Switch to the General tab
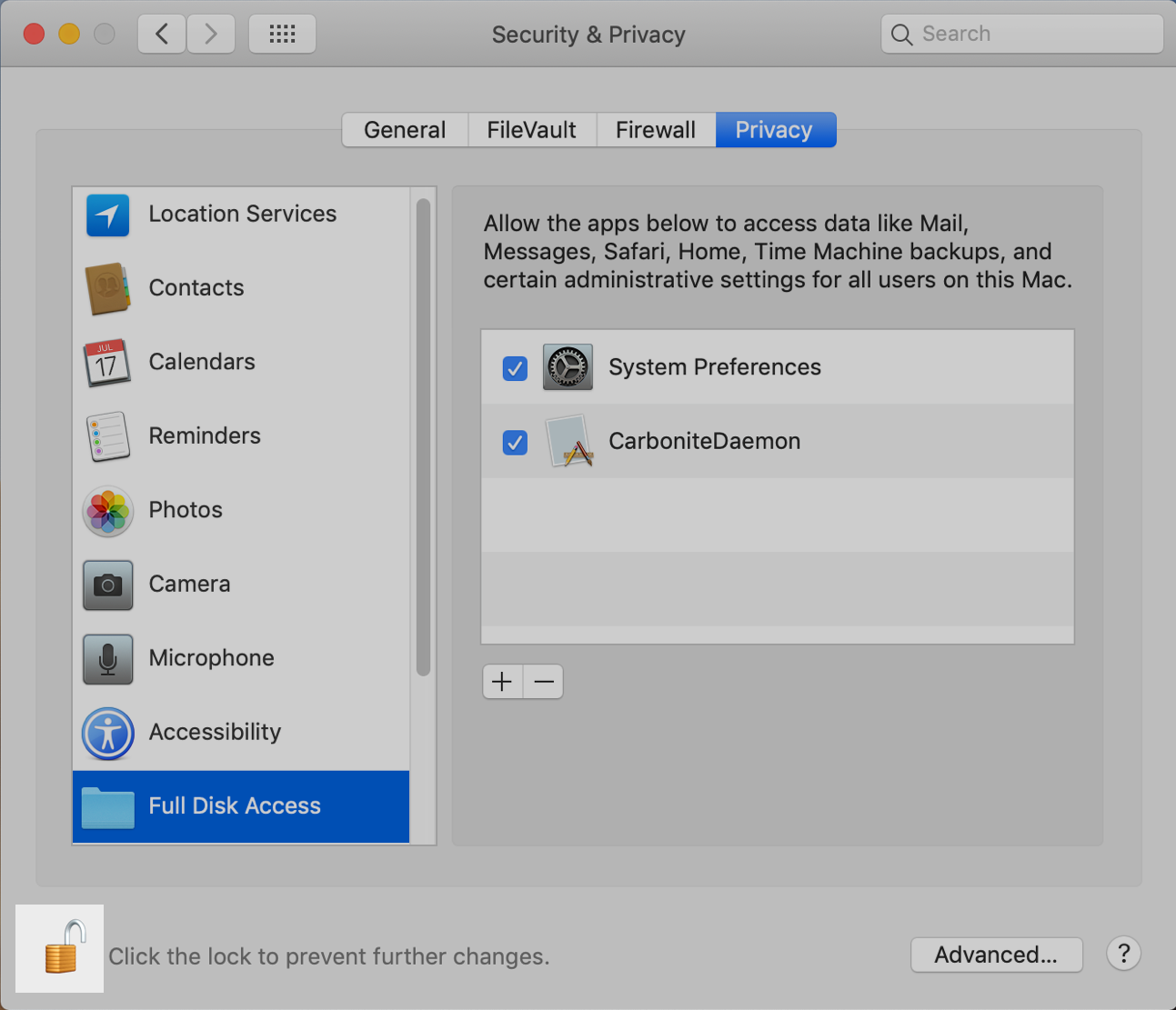Screen dimensions: 1176x1010 coord(404,129)
